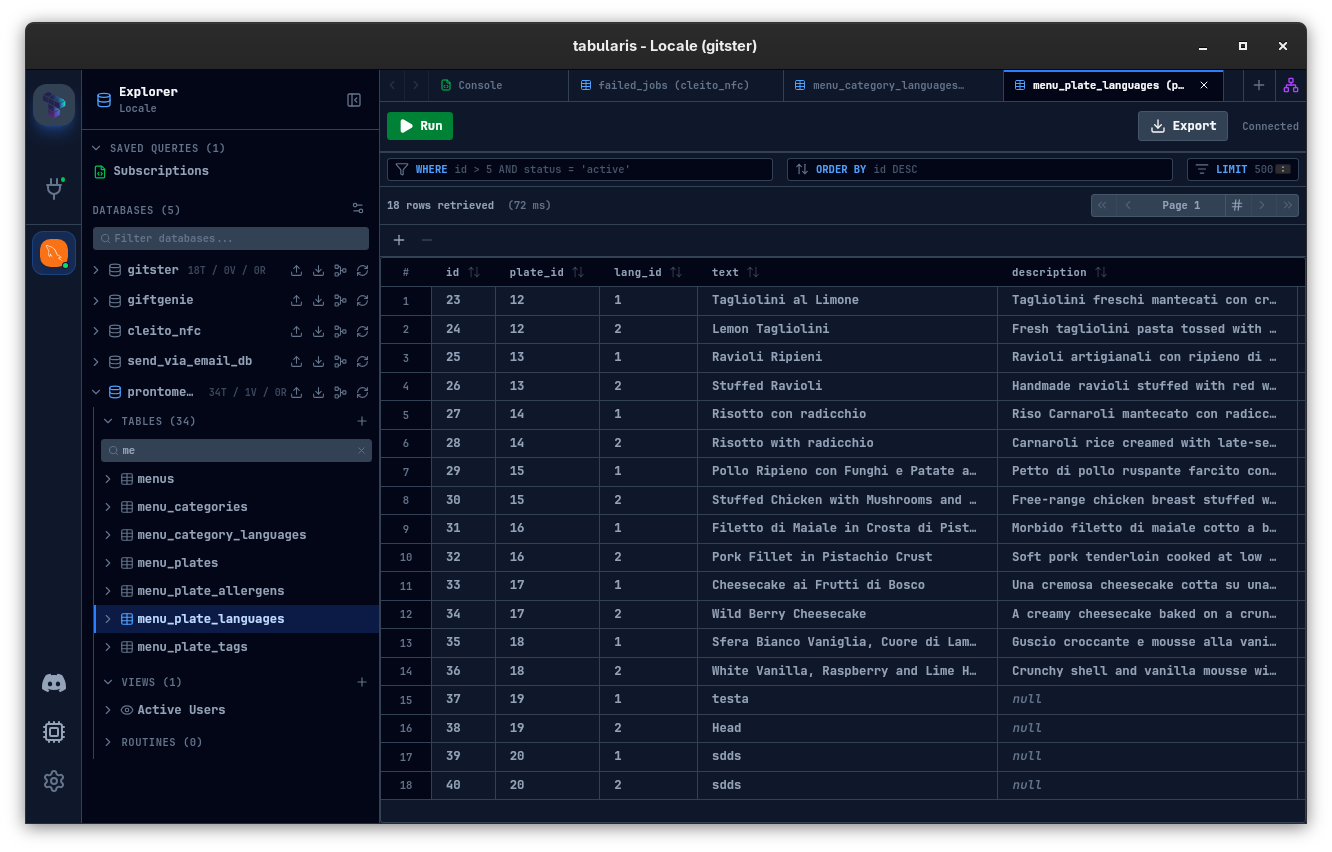Expand the menu_plates table

coord(108,562)
